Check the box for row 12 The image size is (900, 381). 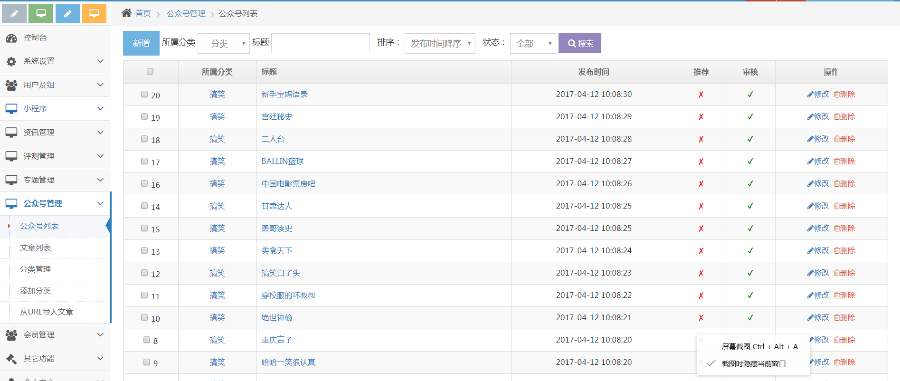coord(145,273)
